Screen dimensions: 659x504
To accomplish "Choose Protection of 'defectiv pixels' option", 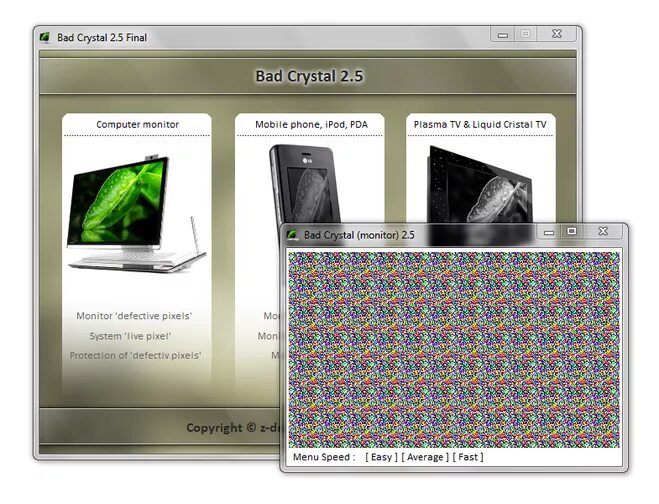I will (x=135, y=355).
